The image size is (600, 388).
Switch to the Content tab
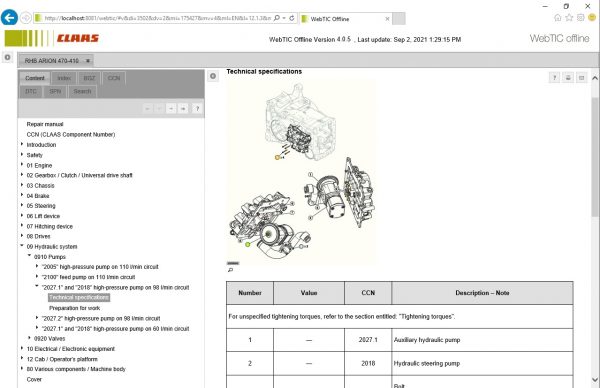(x=35, y=78)
